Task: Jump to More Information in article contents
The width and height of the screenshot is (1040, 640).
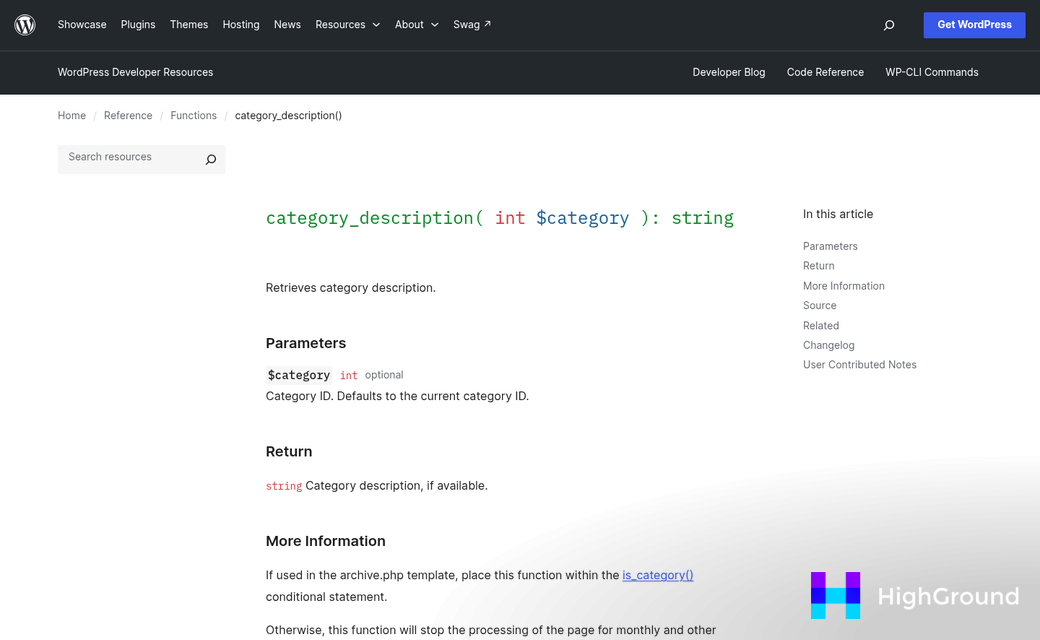Action: pos(844,286)
